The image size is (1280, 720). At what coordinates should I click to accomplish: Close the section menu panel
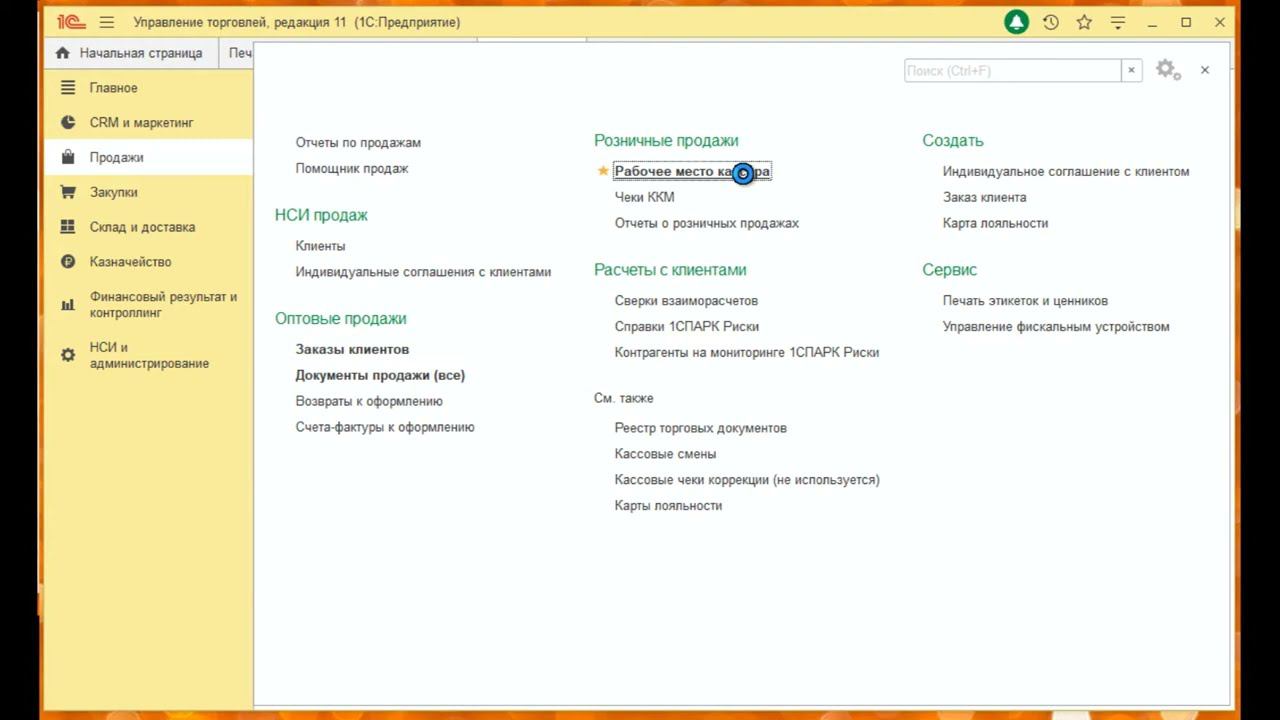tap(1205, 70)
